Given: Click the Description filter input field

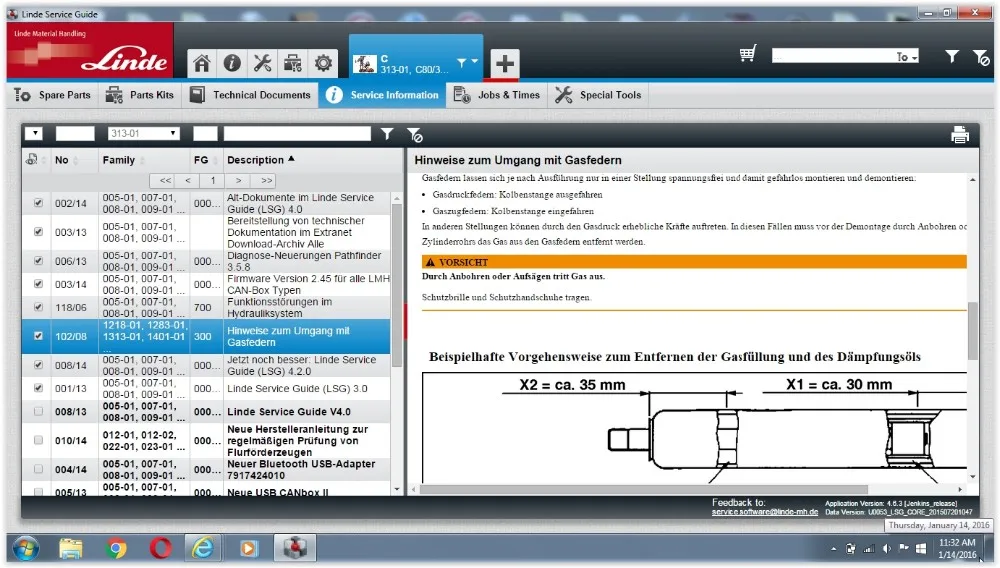Looking at the screenshot, I should [297, 133].
